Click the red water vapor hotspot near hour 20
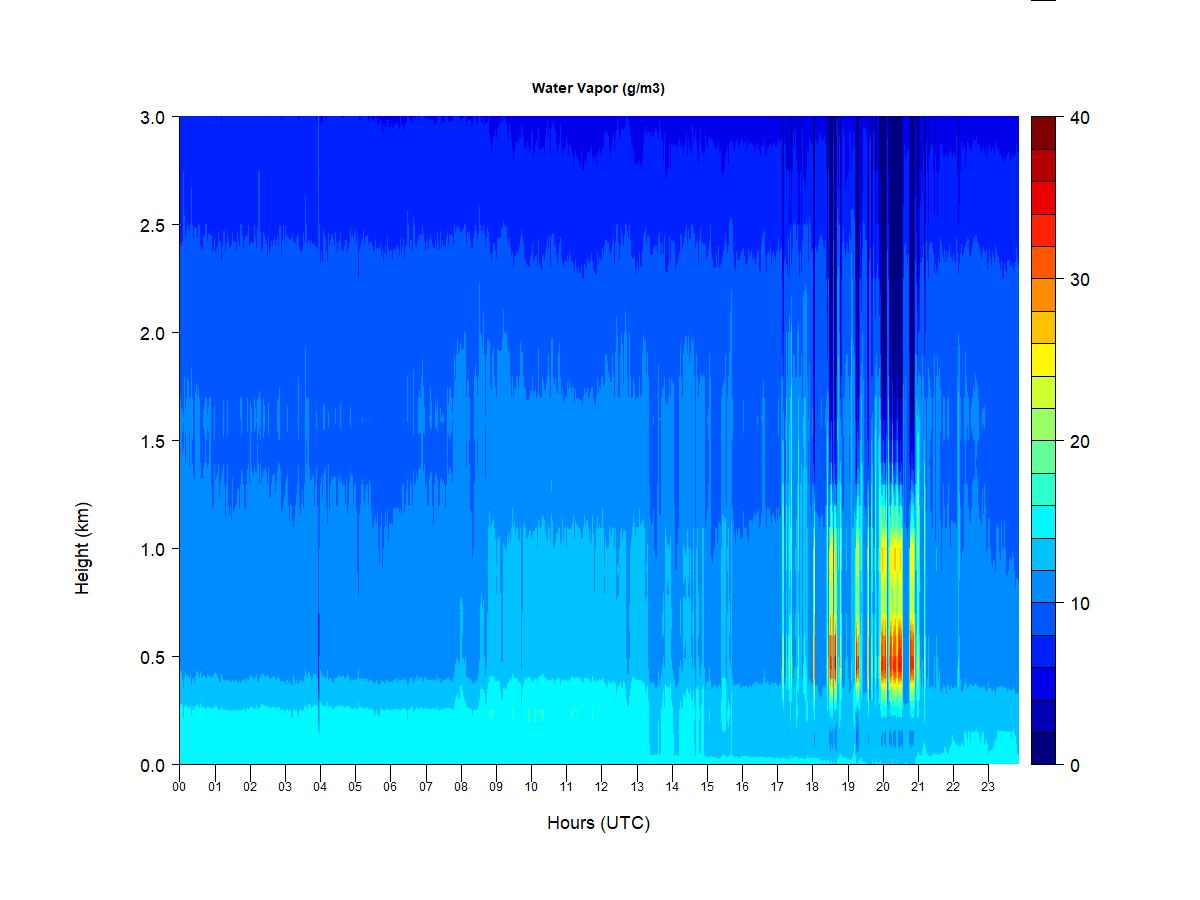1200x900 pixels. tap(893, 660)
